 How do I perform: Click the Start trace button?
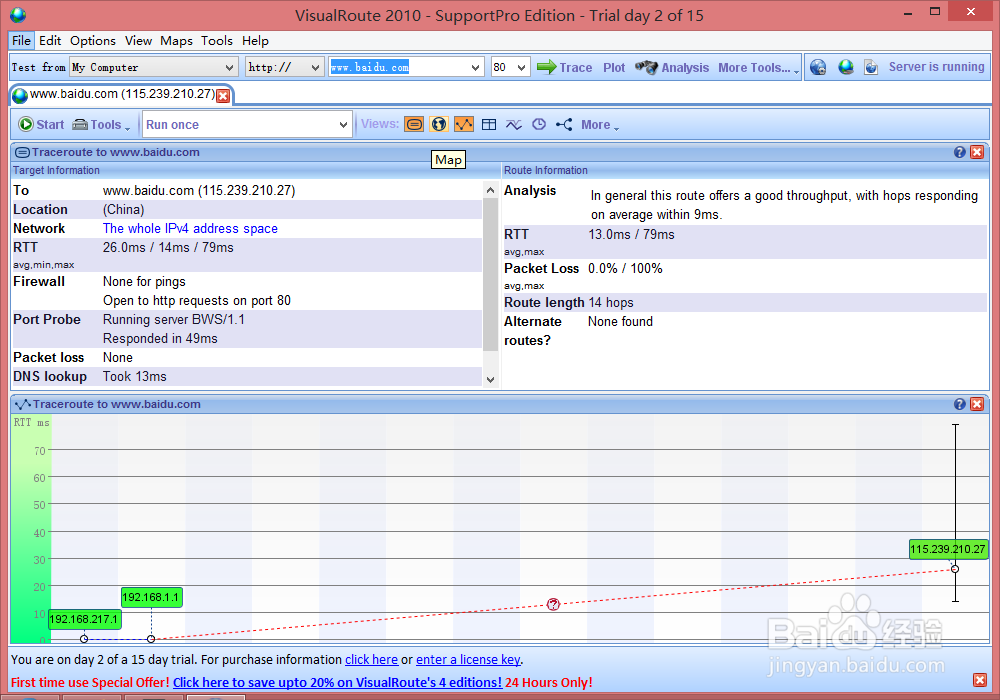pos(41,124)
